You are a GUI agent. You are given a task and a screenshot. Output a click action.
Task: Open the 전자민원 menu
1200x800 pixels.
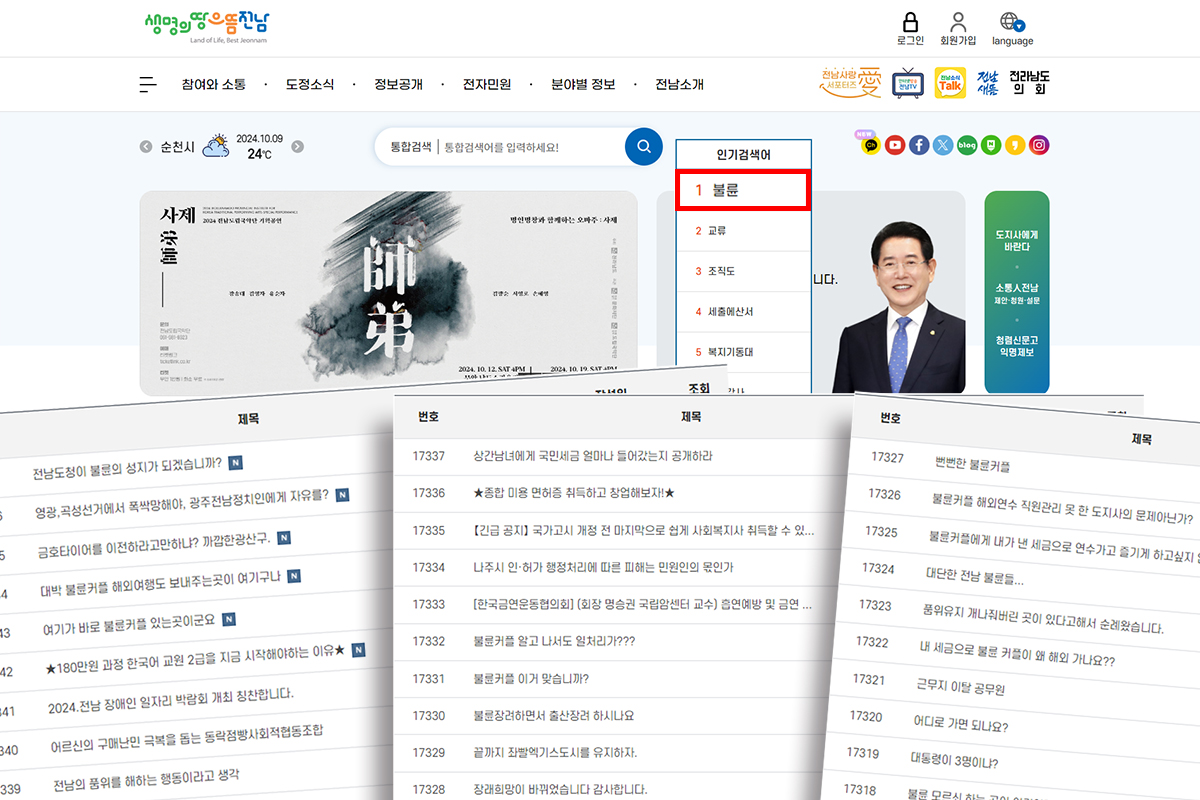pos(487,85)
